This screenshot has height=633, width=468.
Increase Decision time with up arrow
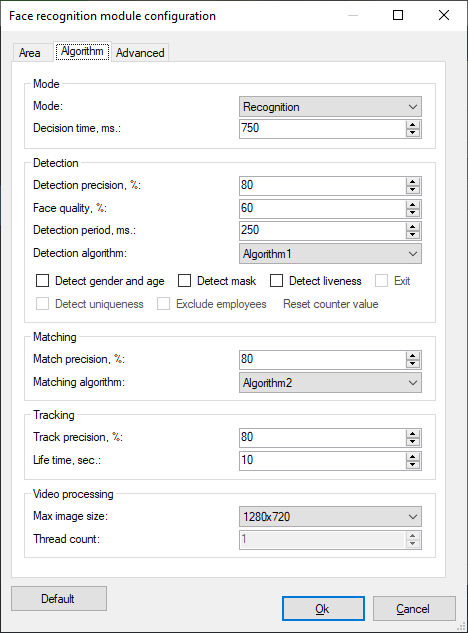(x=412, y=125)
